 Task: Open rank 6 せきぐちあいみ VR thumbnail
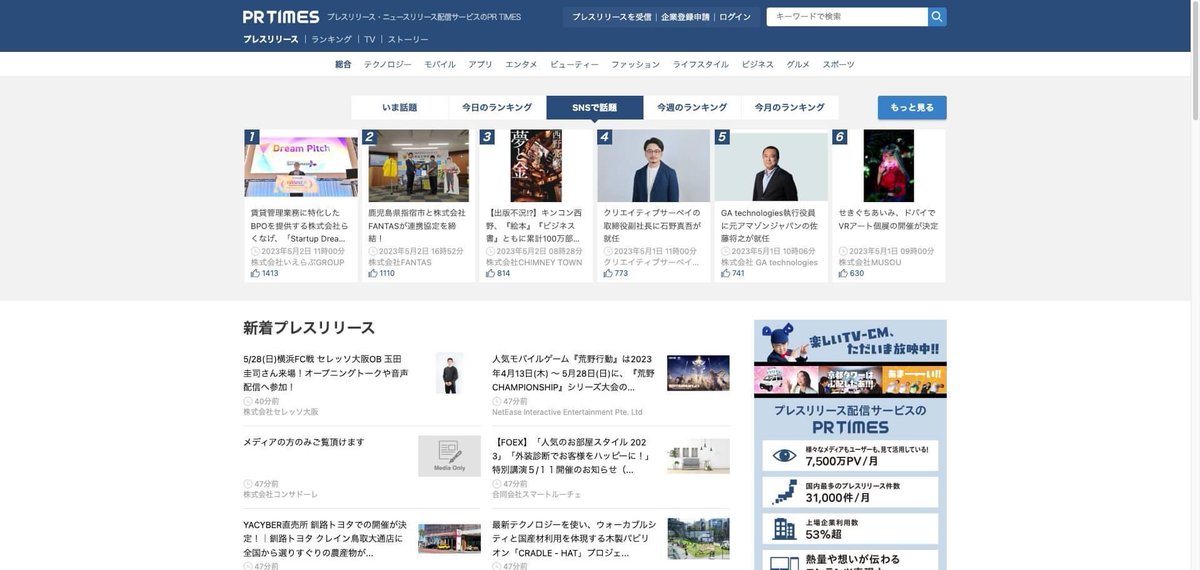(889, 166)
